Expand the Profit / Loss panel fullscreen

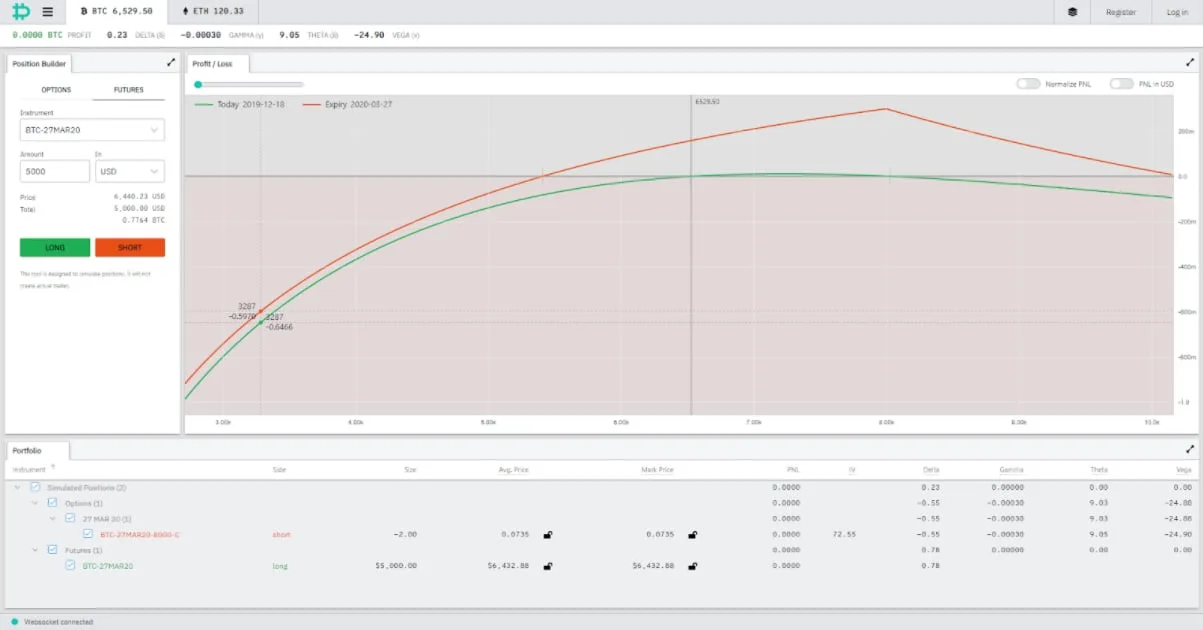click(1189, 62)
